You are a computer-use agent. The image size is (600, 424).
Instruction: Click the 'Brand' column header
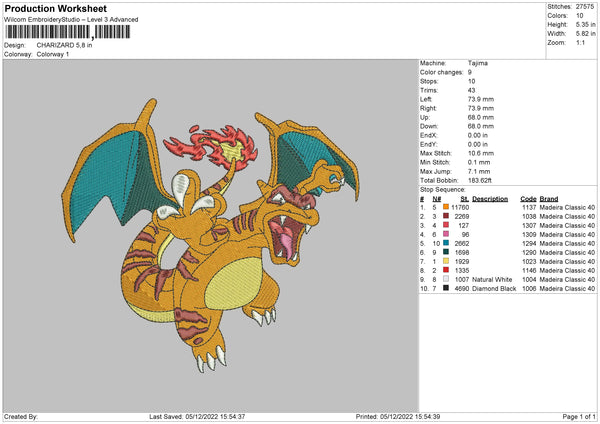pyautogui.click(x=549, y=199)
